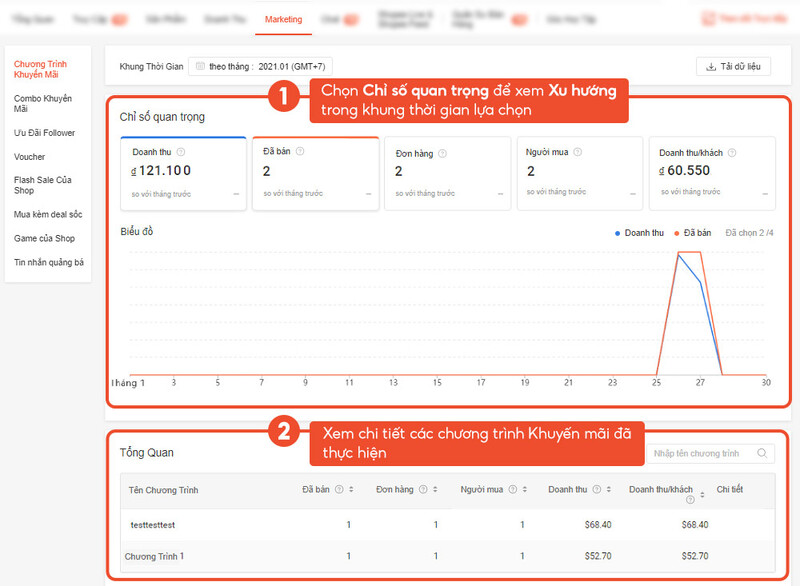Click the Nhập tên chương trình search input
Screen dimensions: 800x586
point(700,453)
